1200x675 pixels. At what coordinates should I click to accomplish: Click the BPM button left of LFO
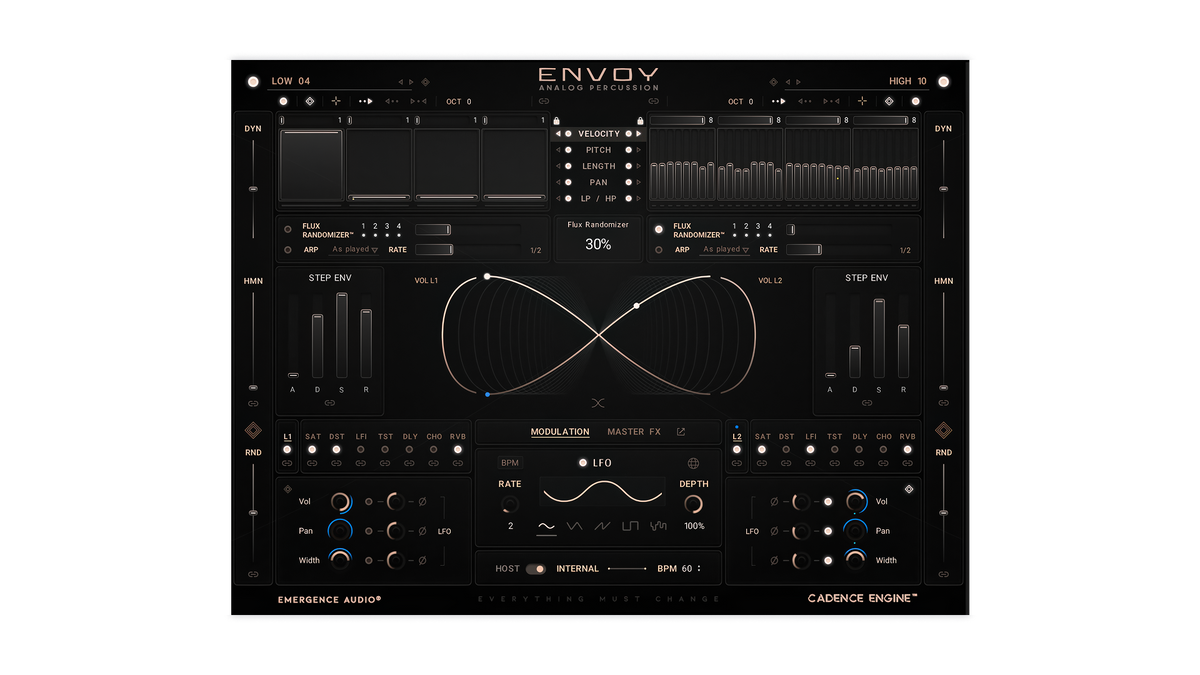[x=510, y=463]
